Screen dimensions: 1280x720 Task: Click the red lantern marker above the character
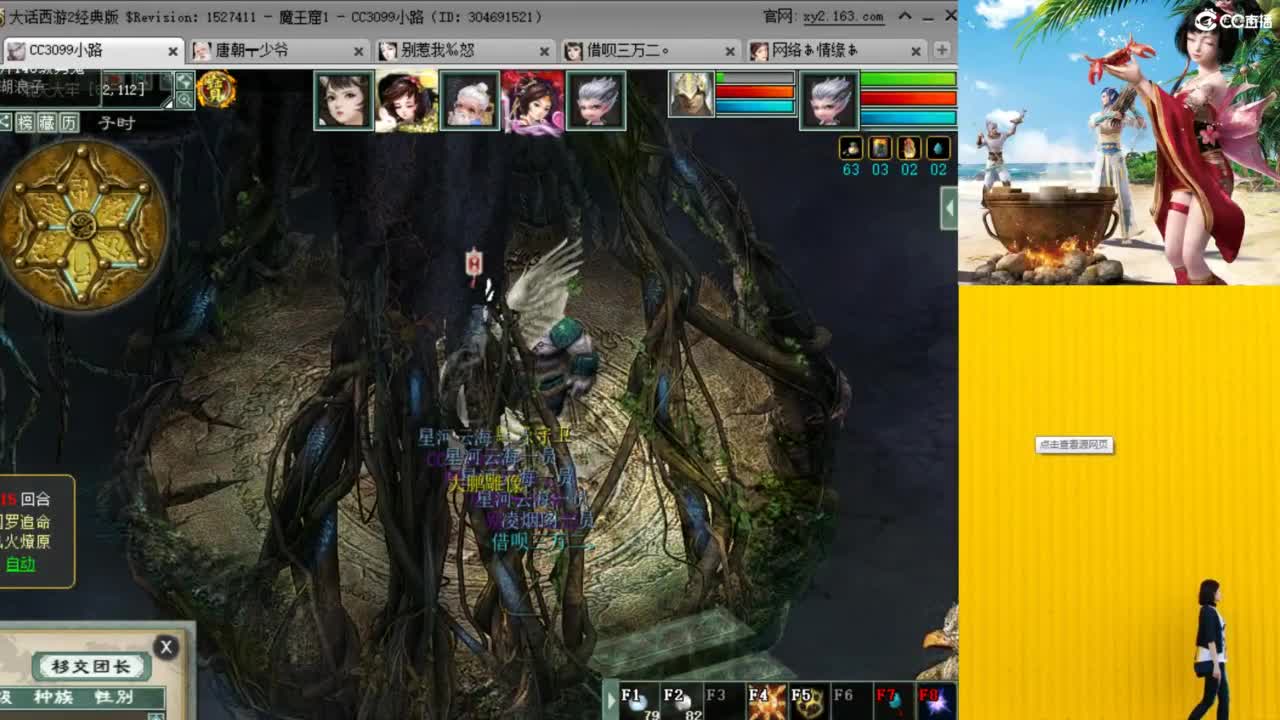tap(474, 264)
